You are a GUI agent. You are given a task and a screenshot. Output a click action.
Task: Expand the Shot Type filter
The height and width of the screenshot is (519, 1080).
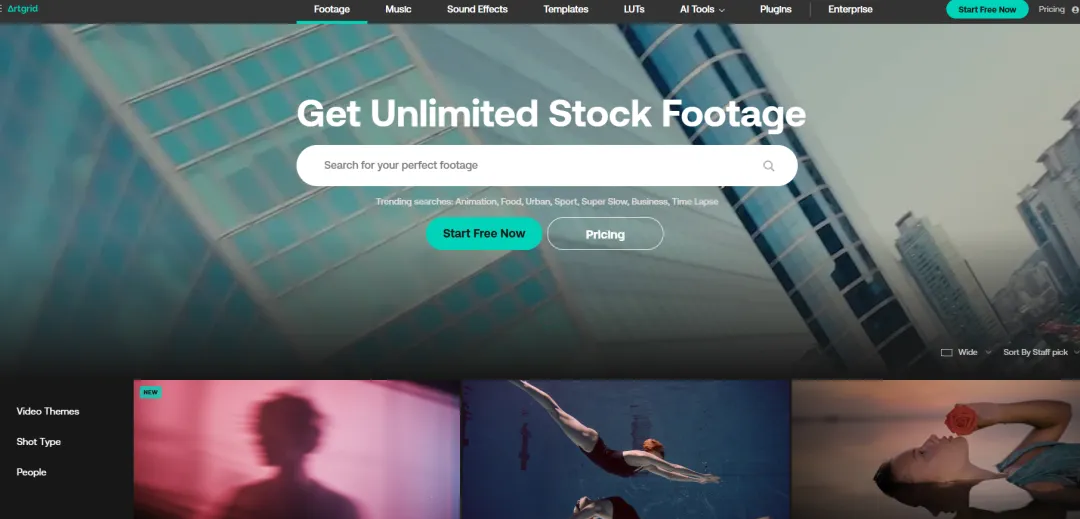pyautogui.click(x=39, y=442)
